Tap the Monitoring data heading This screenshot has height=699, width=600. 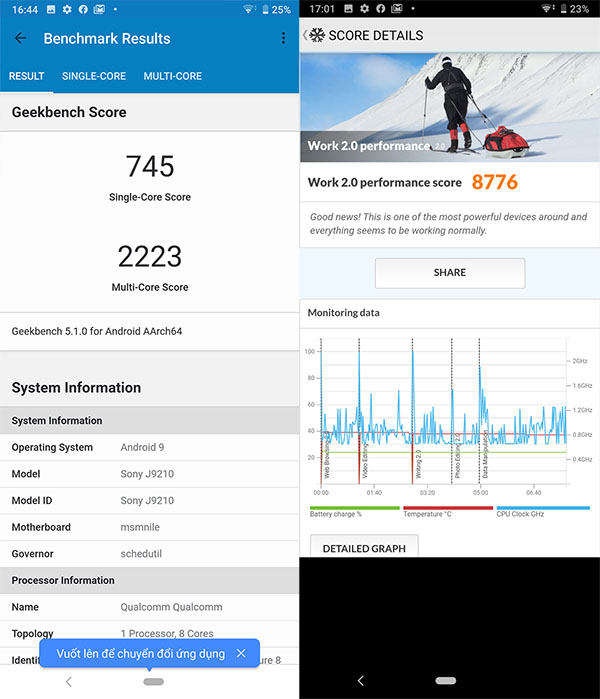[x=343, y=313]
